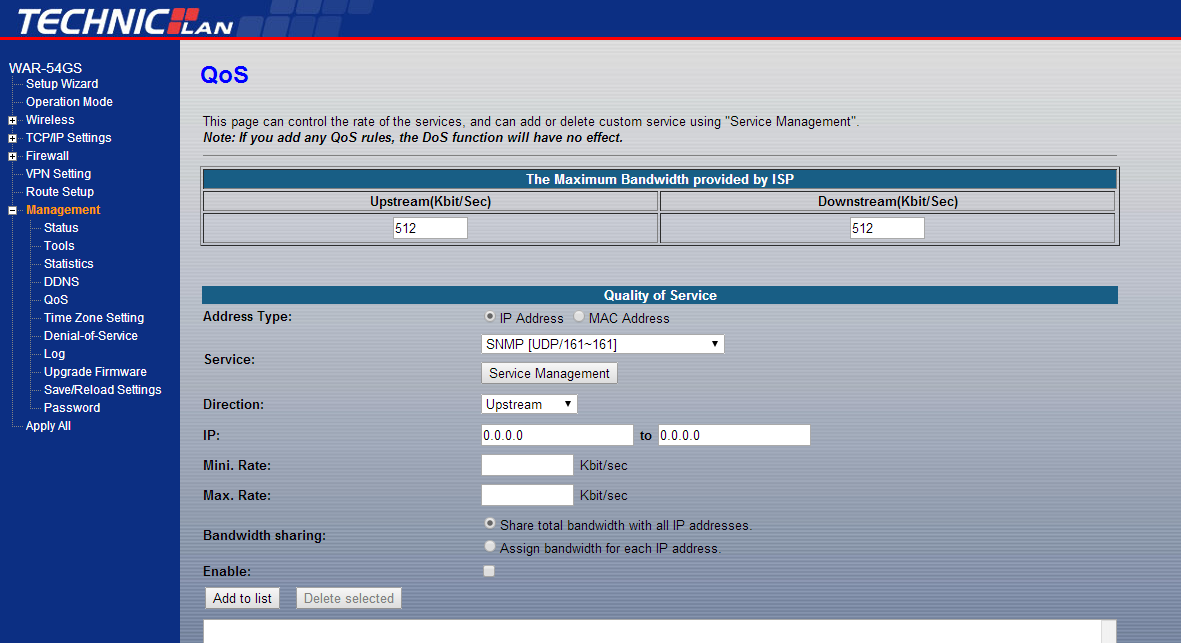This screenshot has width=1181, height=643.
Task: Click the Service Management button
Action: 549,373
